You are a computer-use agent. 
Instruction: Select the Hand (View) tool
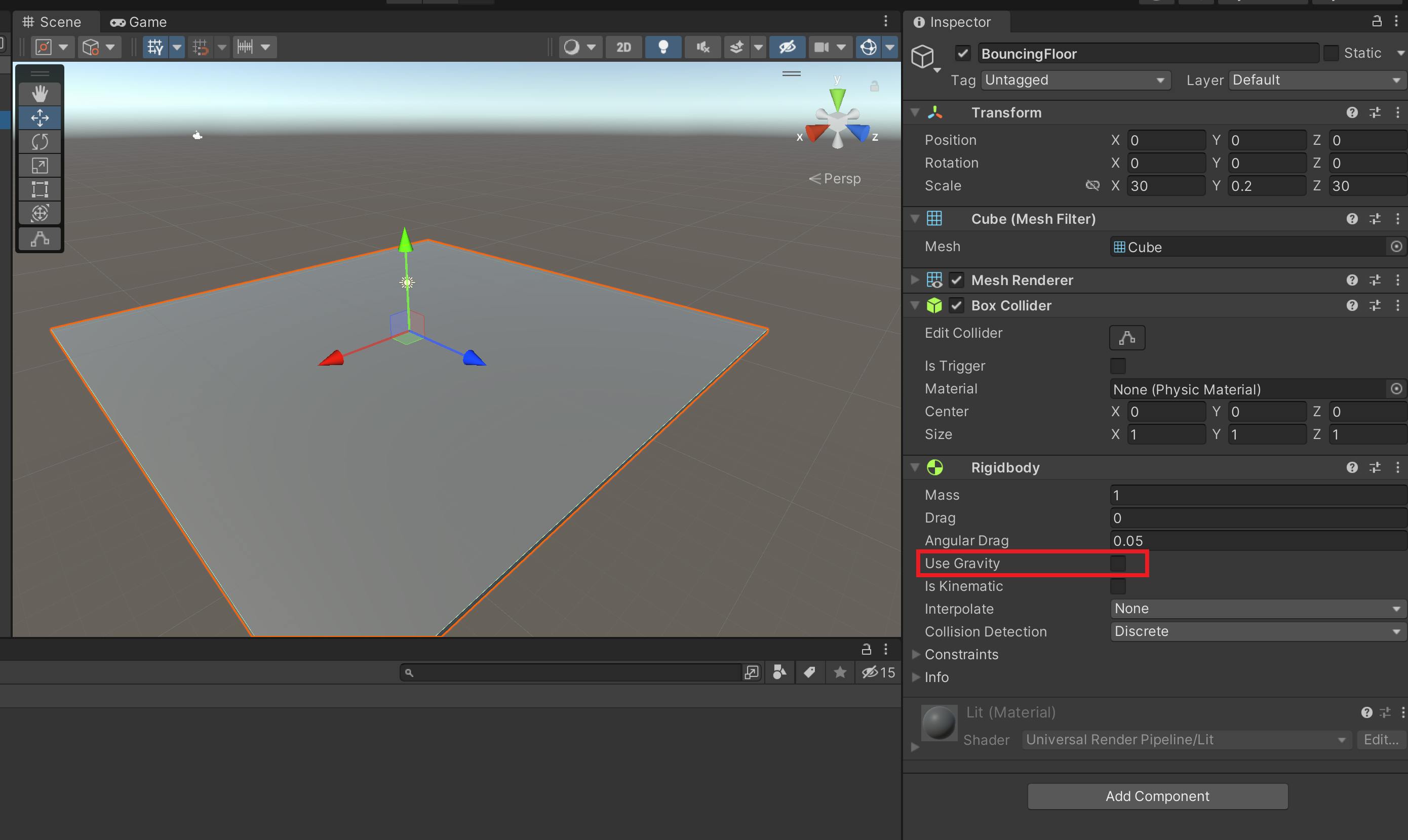point(40,93)
